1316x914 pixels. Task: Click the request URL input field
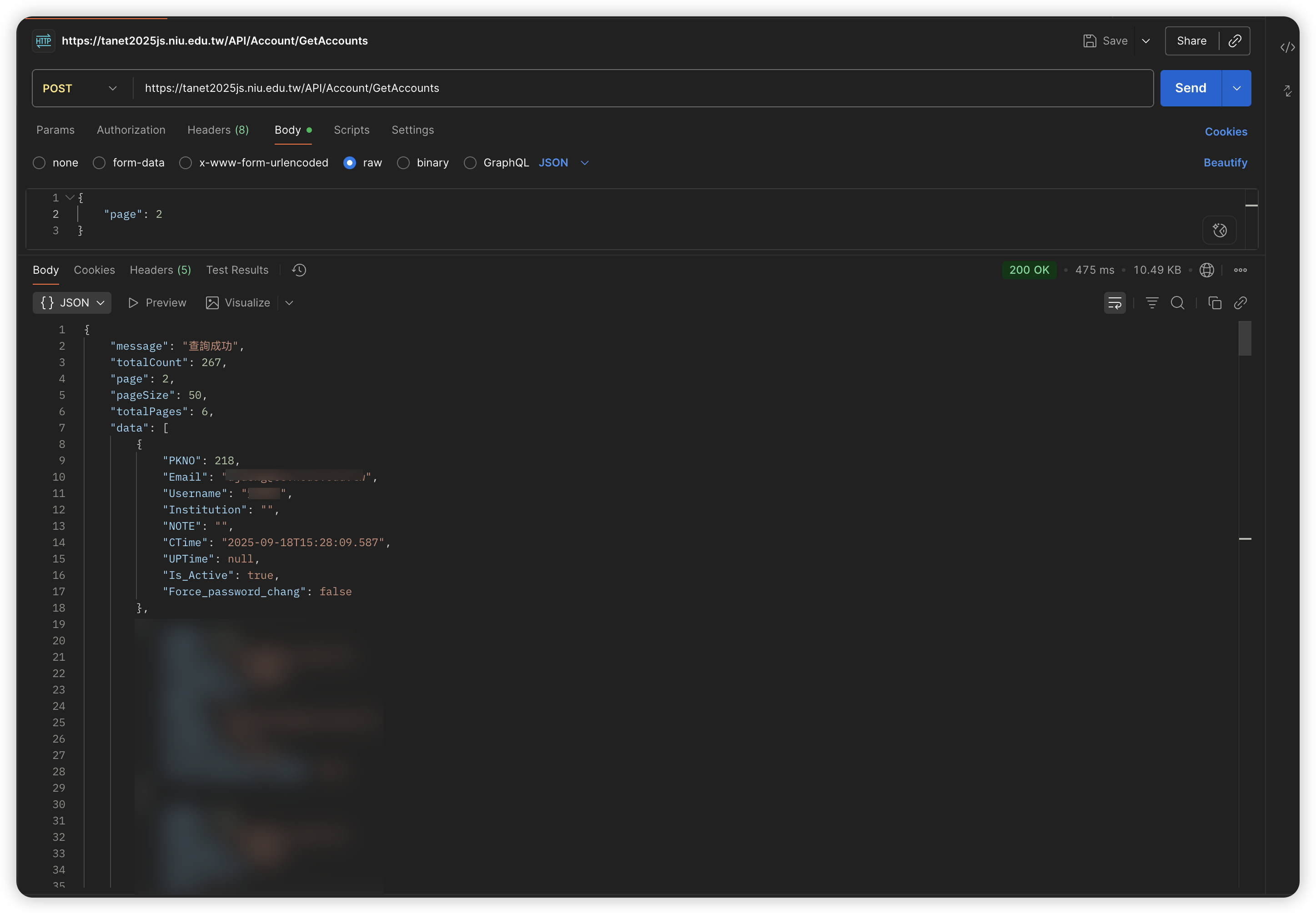643,88
